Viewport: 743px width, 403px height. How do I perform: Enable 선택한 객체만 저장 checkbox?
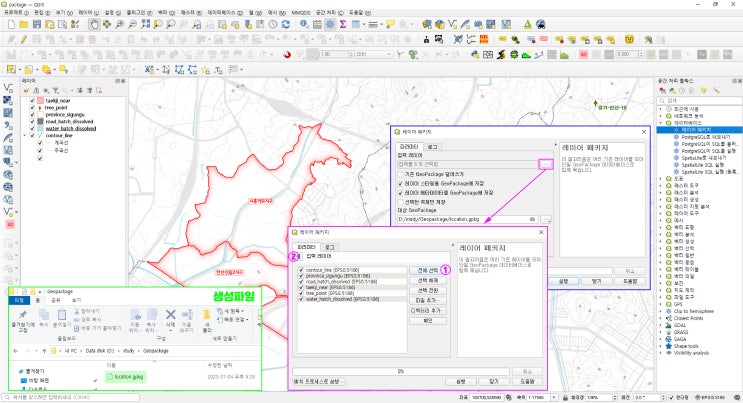coord(401,202)
